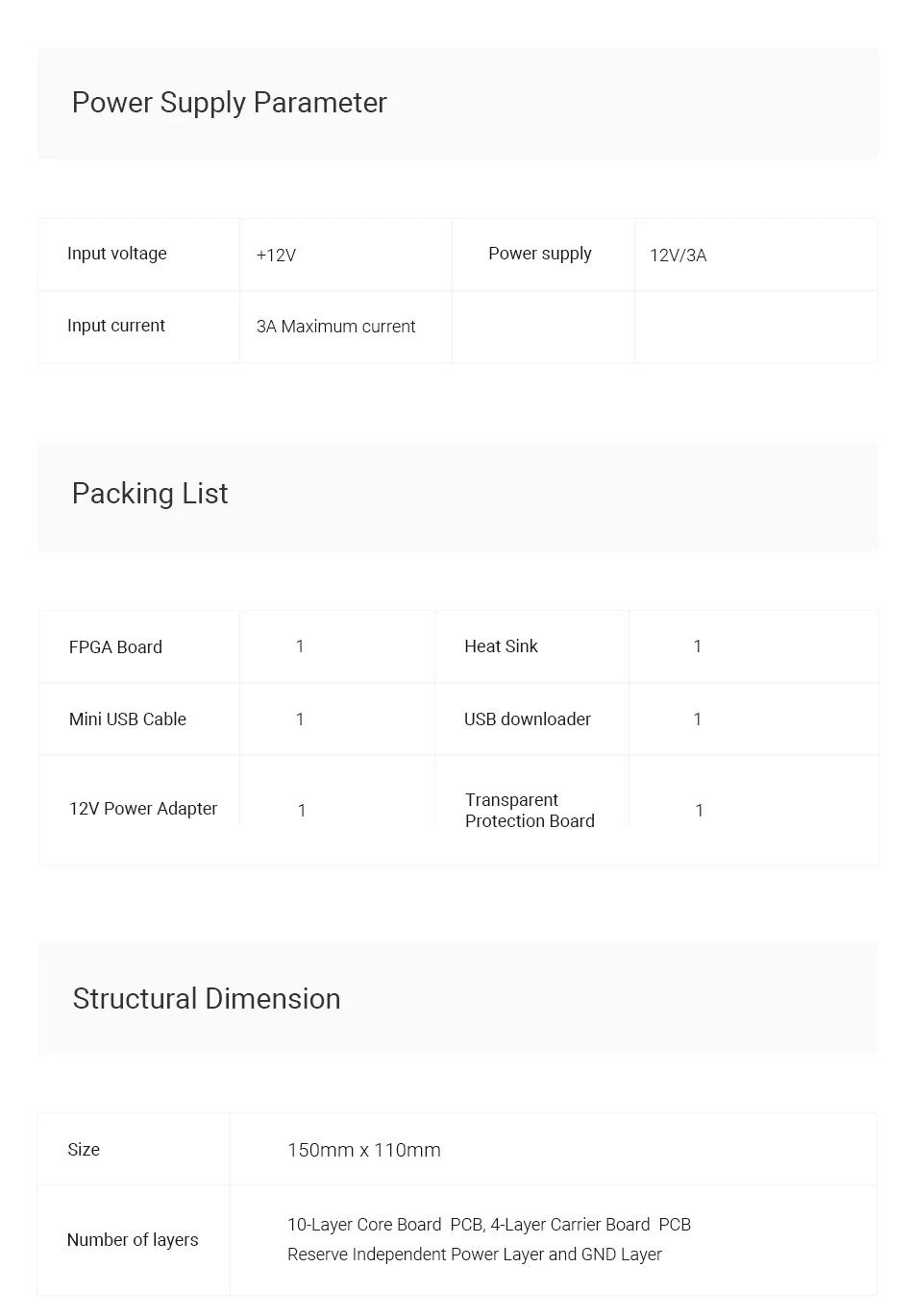Select the FPGA Board row label
Viewport: 913px width, 1316px height.
click(115, 647)
